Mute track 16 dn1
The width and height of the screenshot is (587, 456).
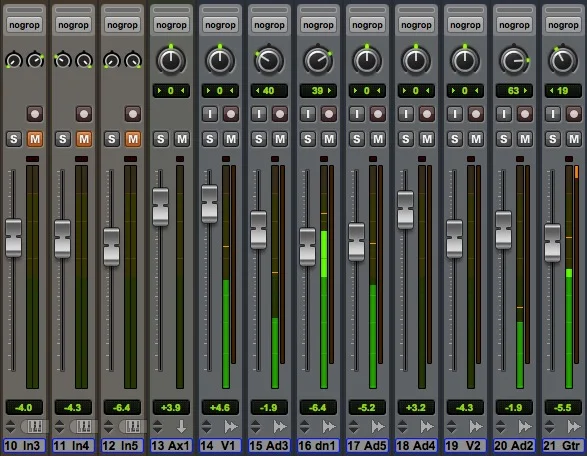(329, 139)
